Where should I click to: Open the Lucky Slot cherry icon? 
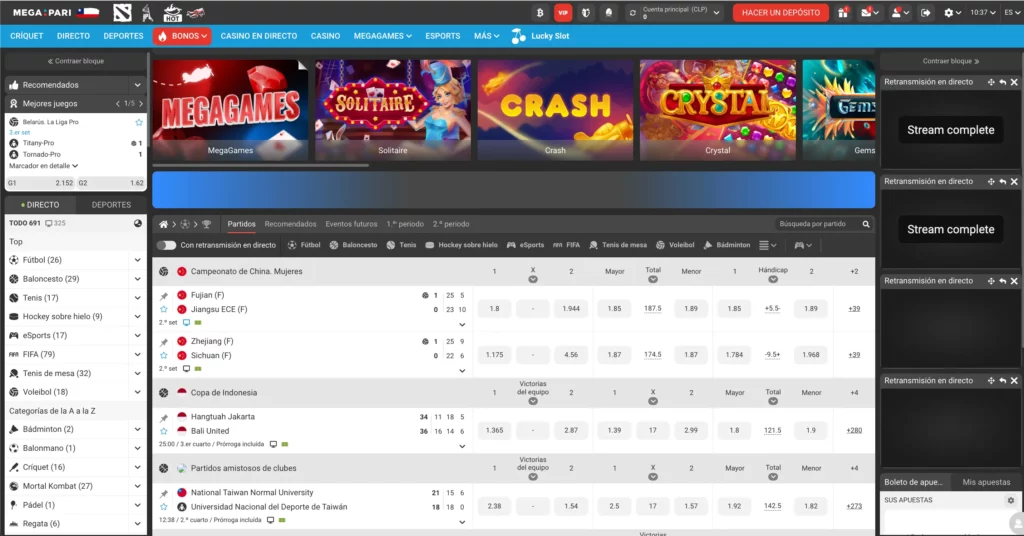(518, 36)
